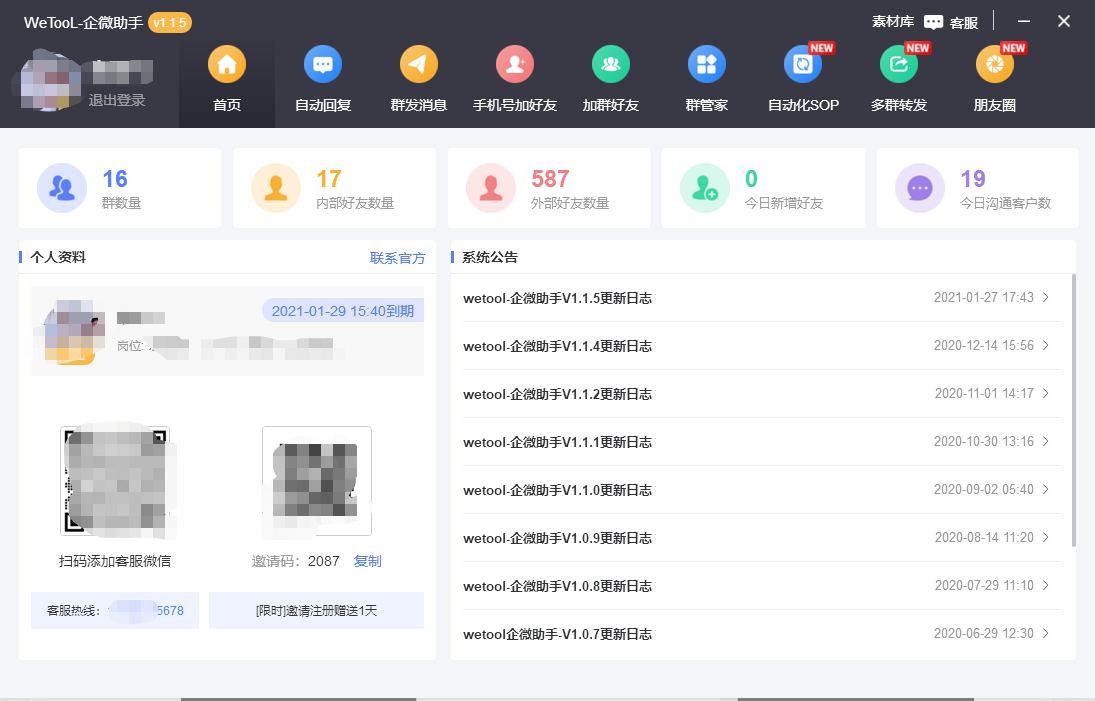Open wetool-企微助手V1.1.2更新日志 announcement title
The height and width of the screenshot is (701, 1095).
click(x=557, y=394)
